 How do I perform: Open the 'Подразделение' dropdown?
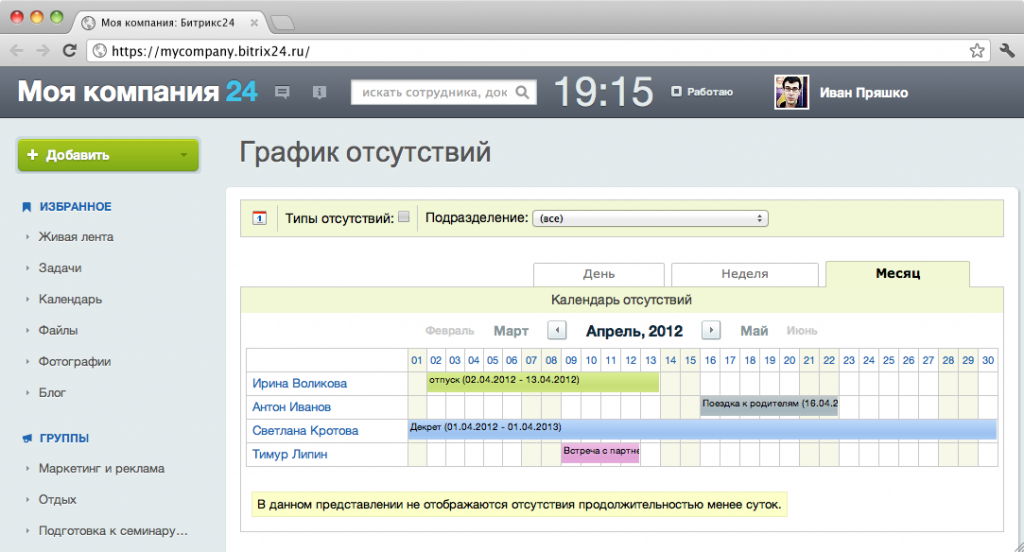click(x=650, y=218)
